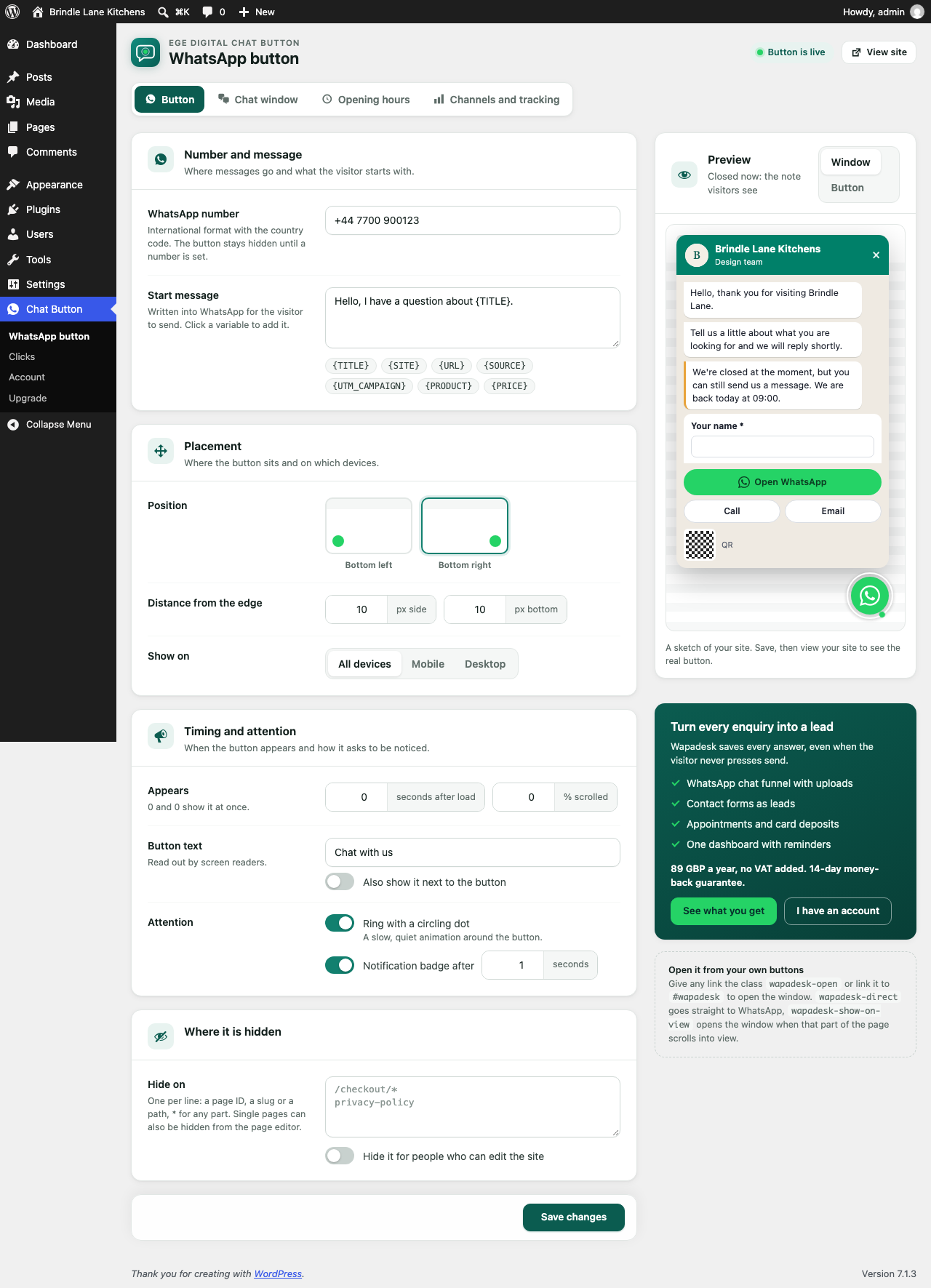Click the Save changes button
The height and width of the screenshot is (1288, 931).
point(574,1217)
